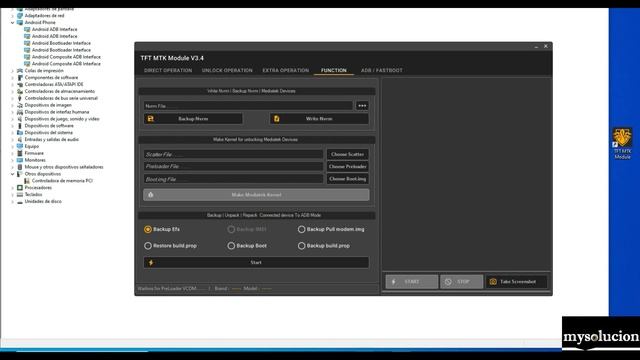Select the Backup build.prop radio option

(301, 246)
